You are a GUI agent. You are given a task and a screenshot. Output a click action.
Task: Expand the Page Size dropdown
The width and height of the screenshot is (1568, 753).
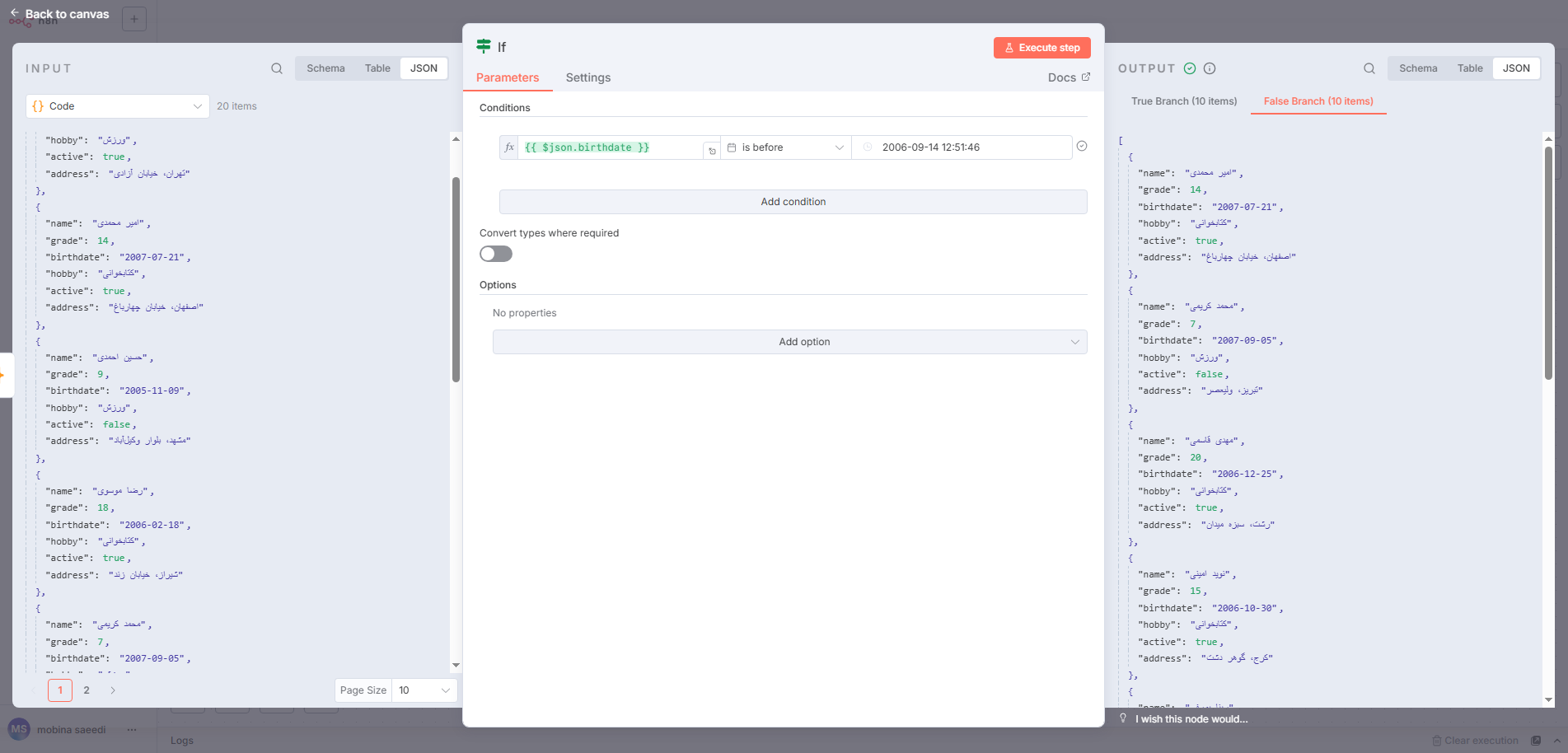(x=424, y=690)
